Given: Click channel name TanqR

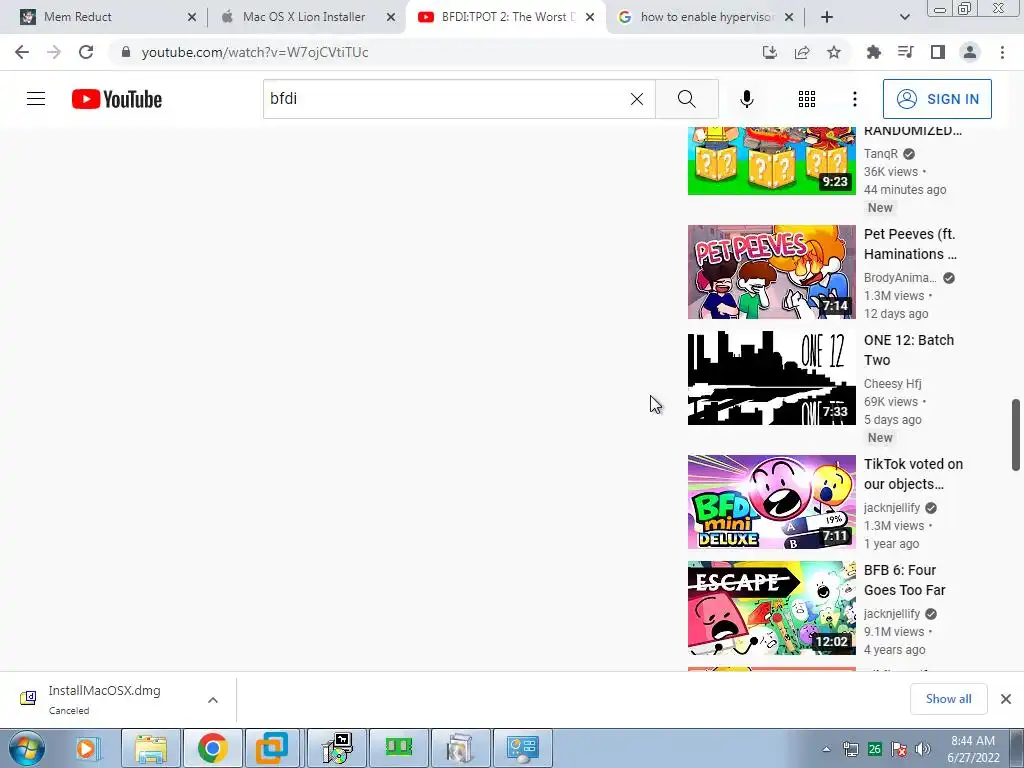Looking at the screenshot, I should [880, 153].
